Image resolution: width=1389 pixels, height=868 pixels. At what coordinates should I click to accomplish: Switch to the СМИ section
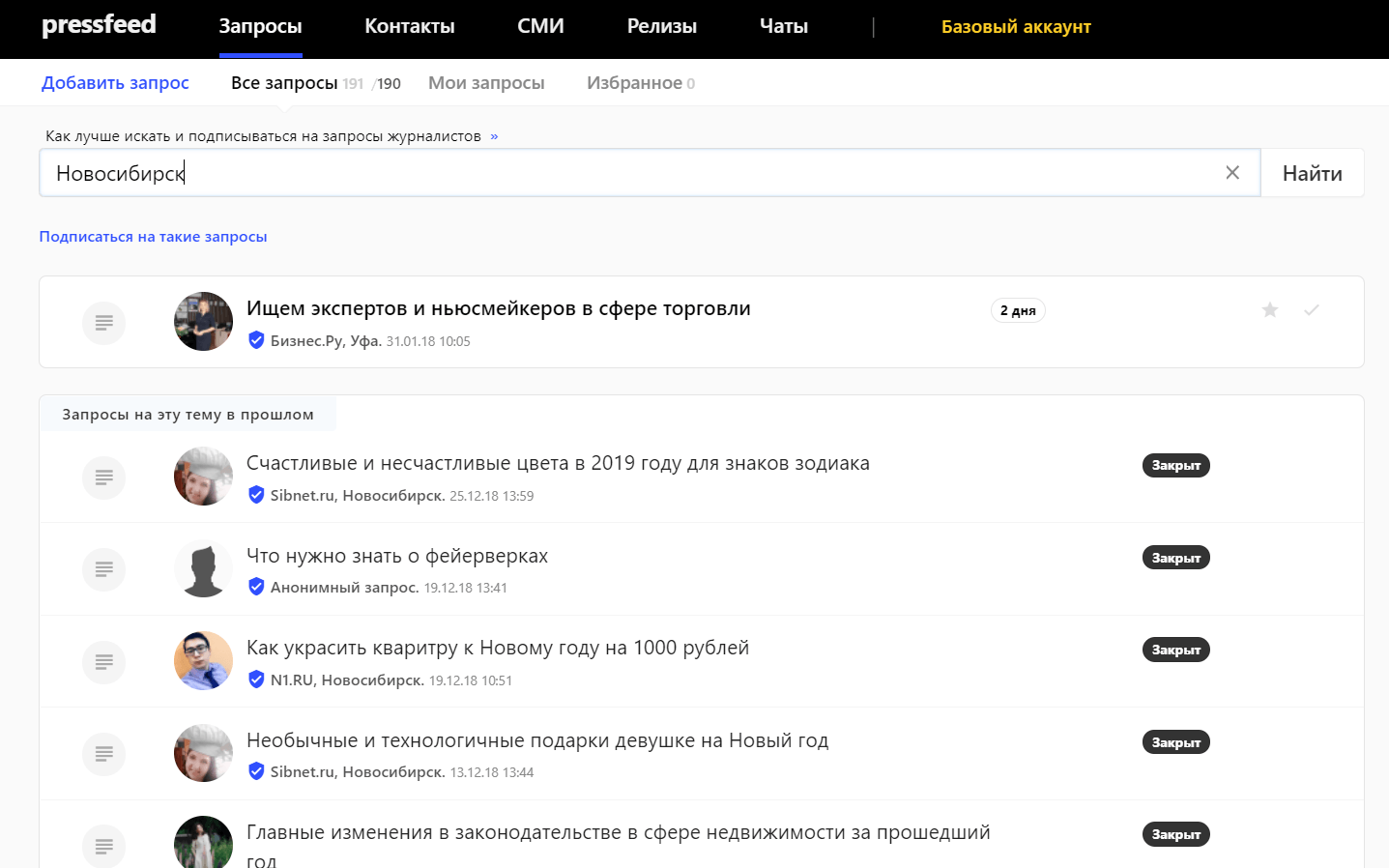540,27
